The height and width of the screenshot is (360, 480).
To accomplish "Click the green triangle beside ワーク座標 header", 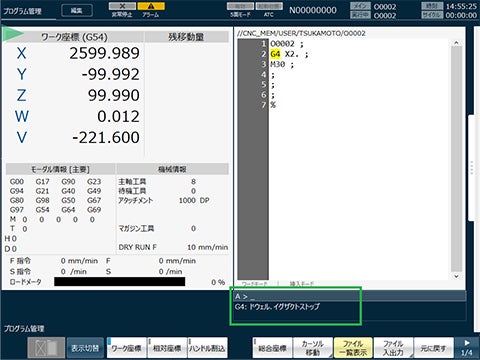I will 12,34.
